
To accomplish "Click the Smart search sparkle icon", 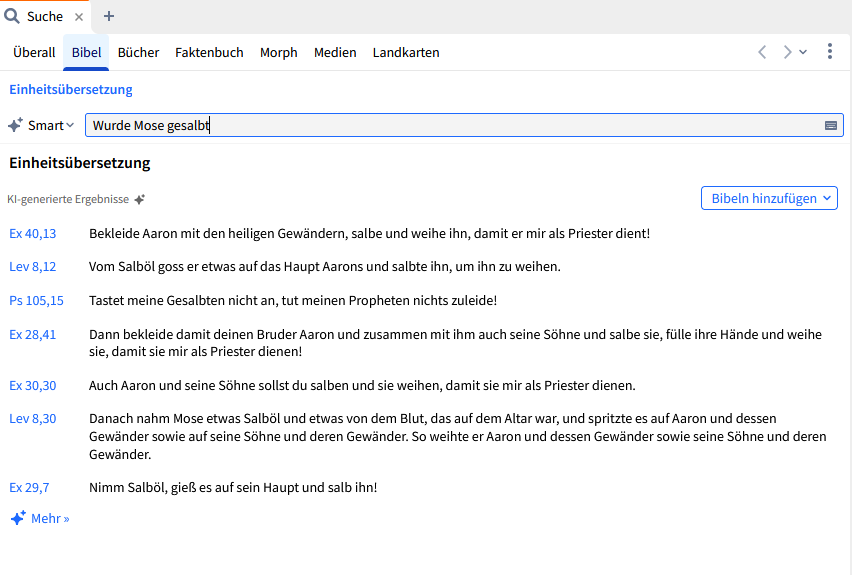I will (x=15, y=125).
